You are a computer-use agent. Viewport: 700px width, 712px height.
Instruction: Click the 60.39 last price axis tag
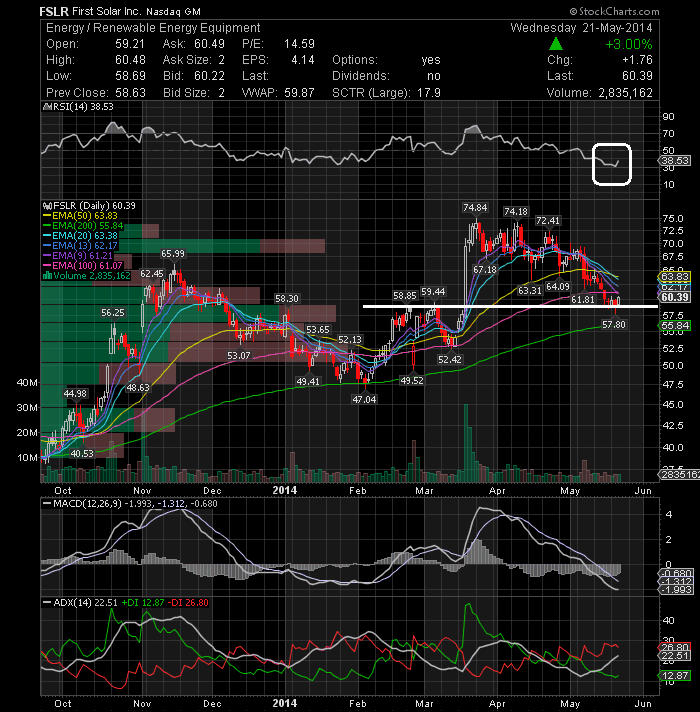coord(675,297)
